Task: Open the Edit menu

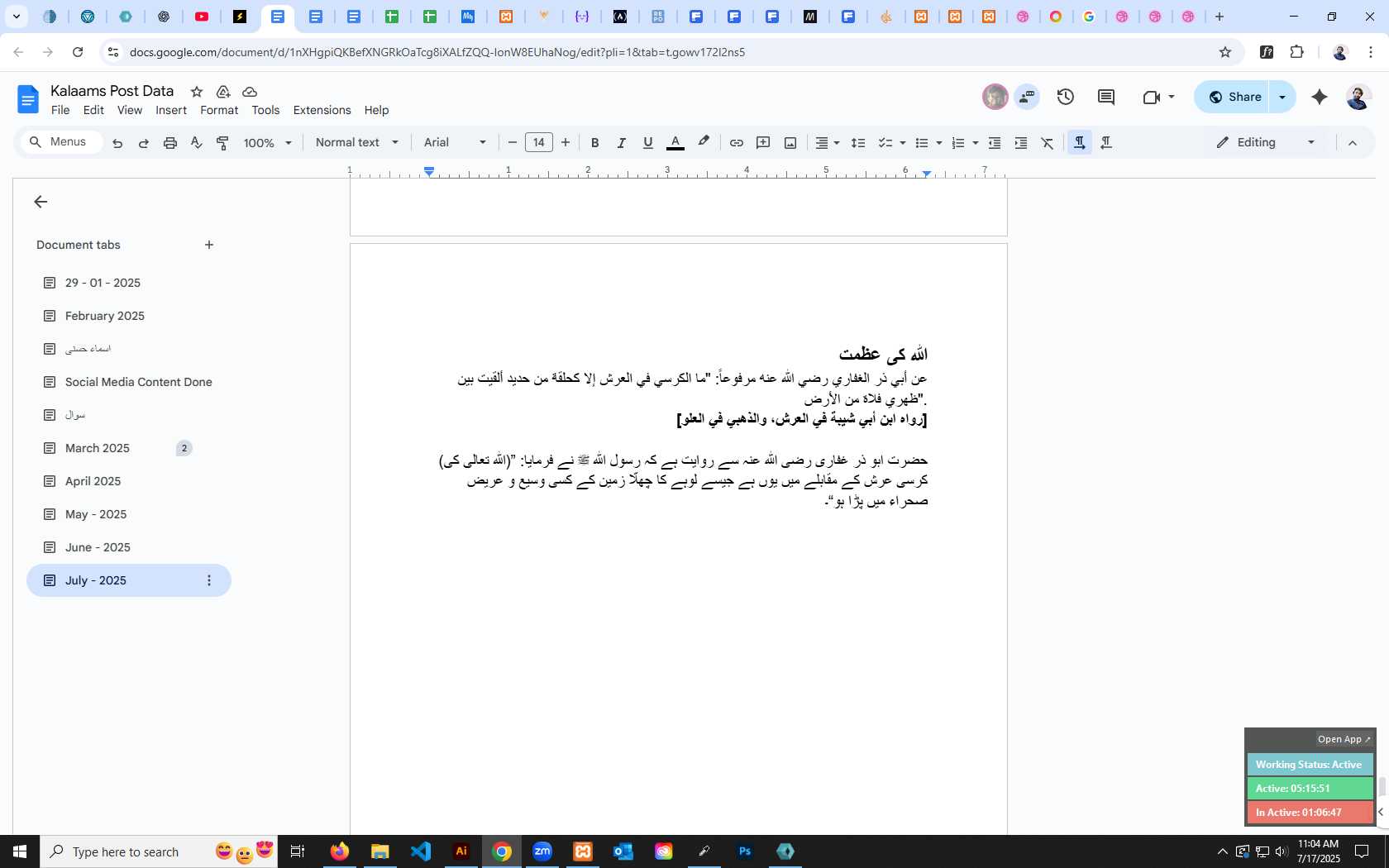Action: [93, 110]
